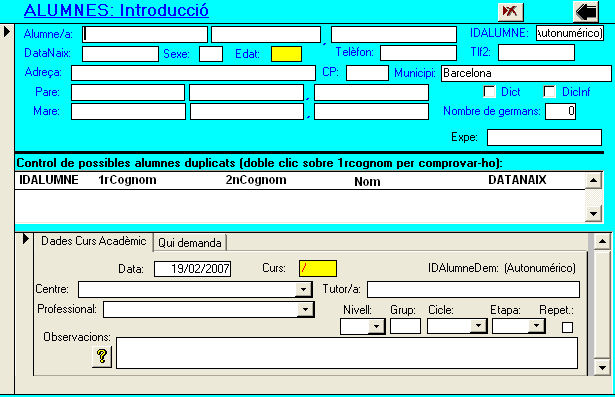The width and height of the screenshot is (615, 397).
Task: Click the first Mare field
Action: pos(128,111)
